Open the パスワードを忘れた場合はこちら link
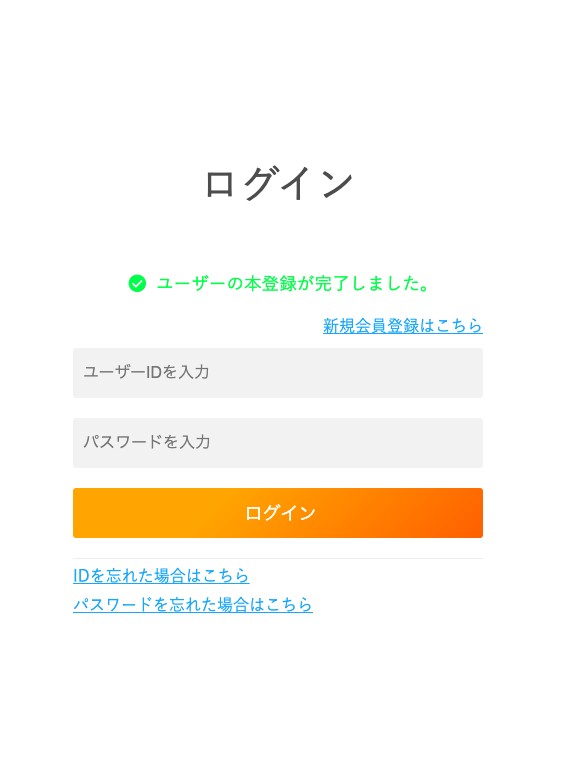The image size is (561, 757). [x=193, y=604]
